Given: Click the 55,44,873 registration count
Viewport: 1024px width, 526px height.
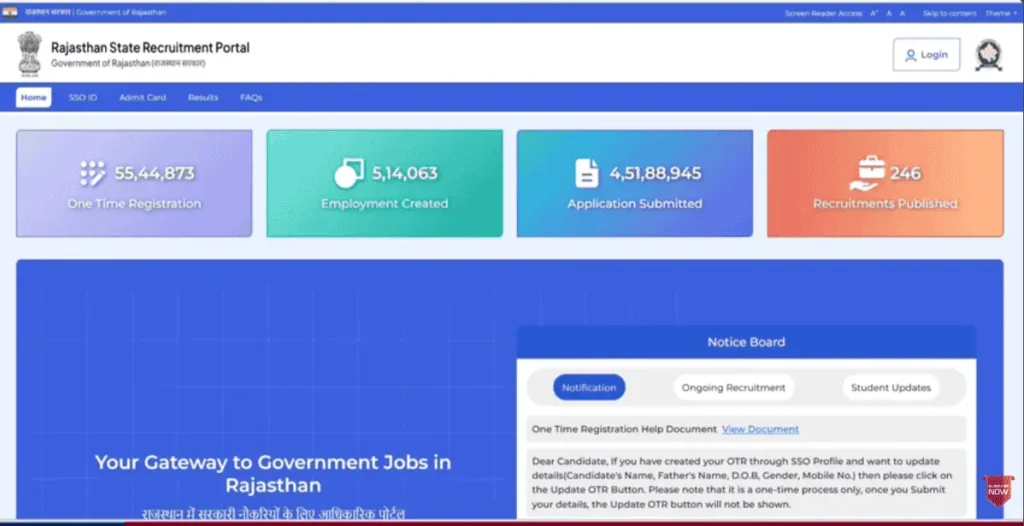Looking at the screenshot, I should tap(155, 173).
